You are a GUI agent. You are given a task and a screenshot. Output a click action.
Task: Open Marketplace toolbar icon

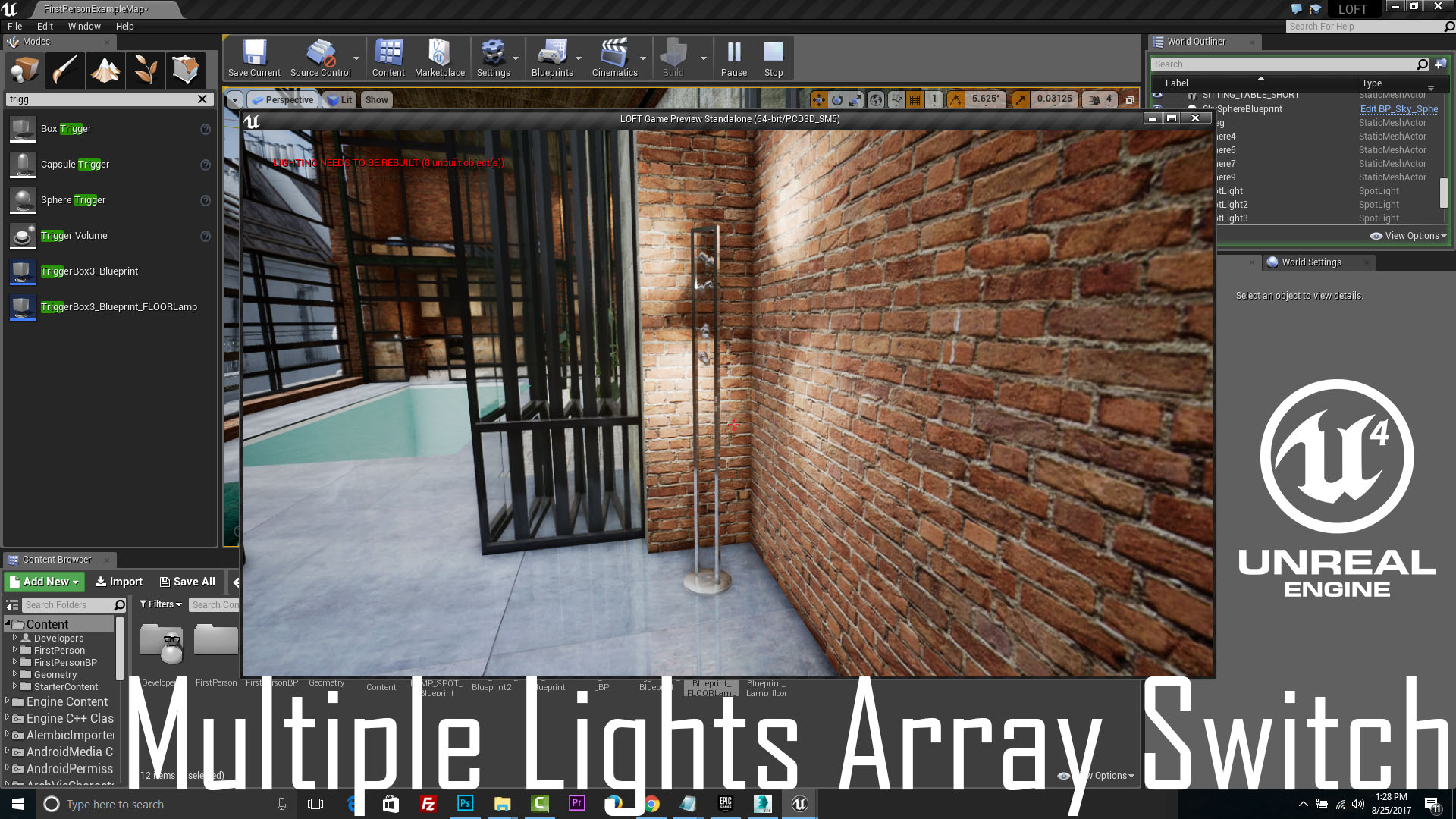pyautogui.click(x=440, y=58)
